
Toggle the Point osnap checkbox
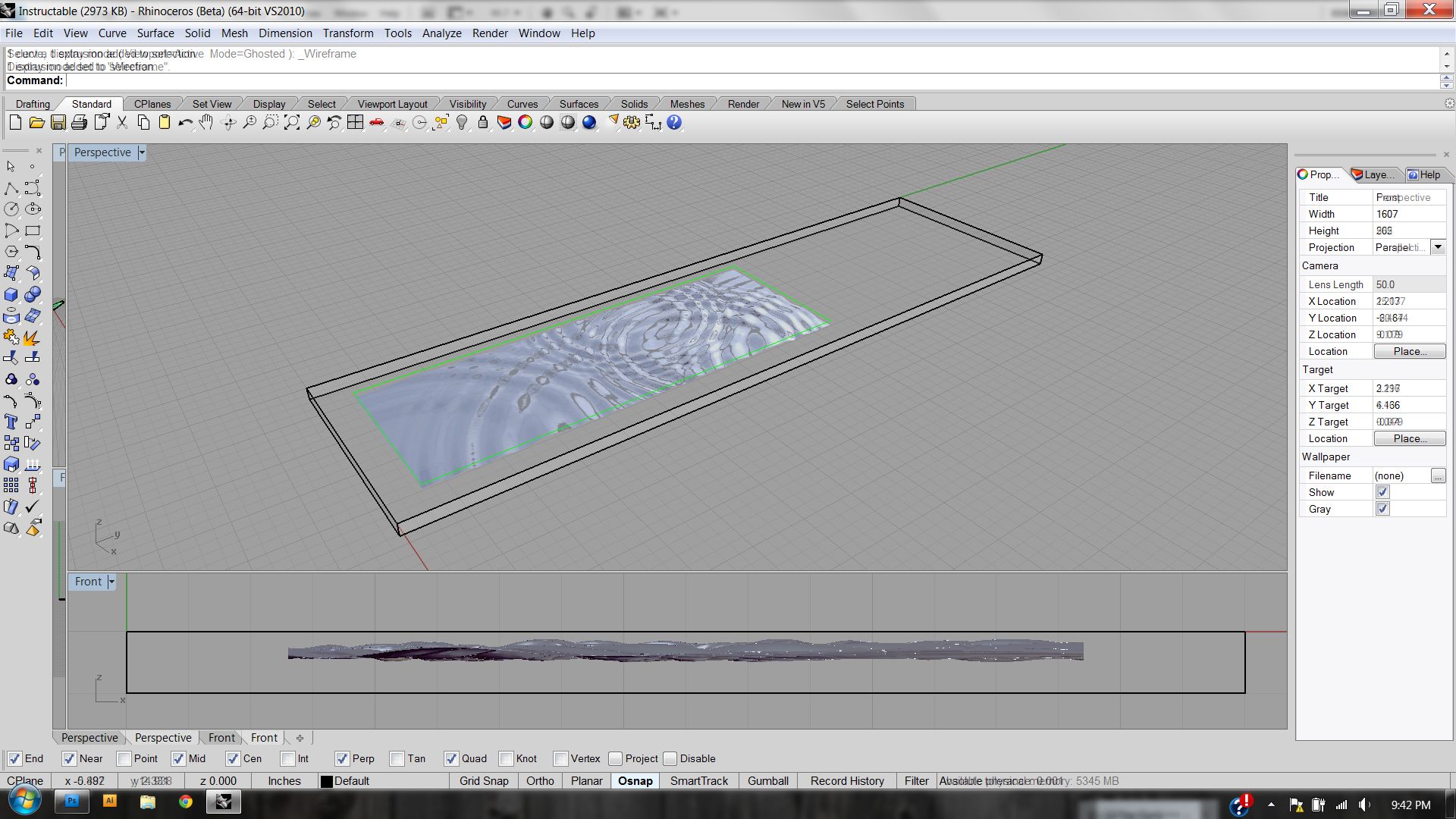tap(124, 759)
